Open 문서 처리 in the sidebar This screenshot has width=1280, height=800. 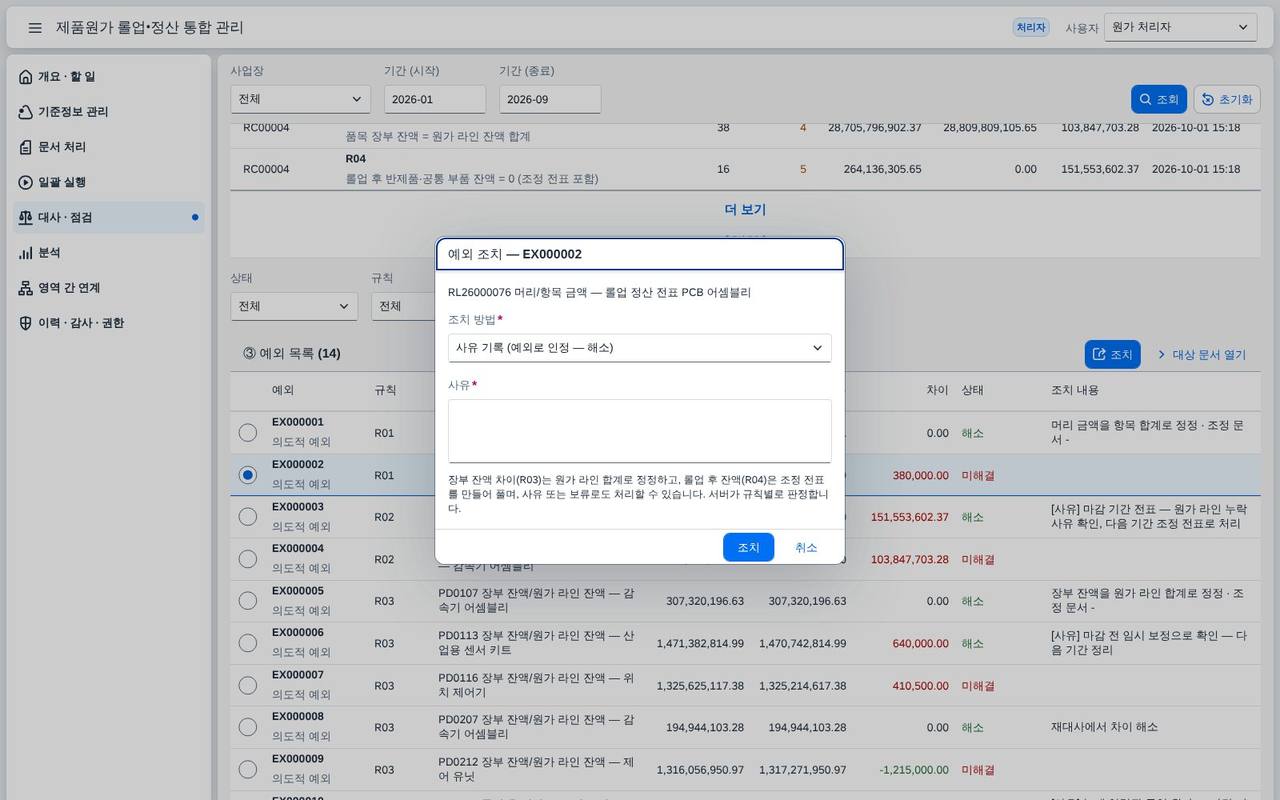coord(109,147)
